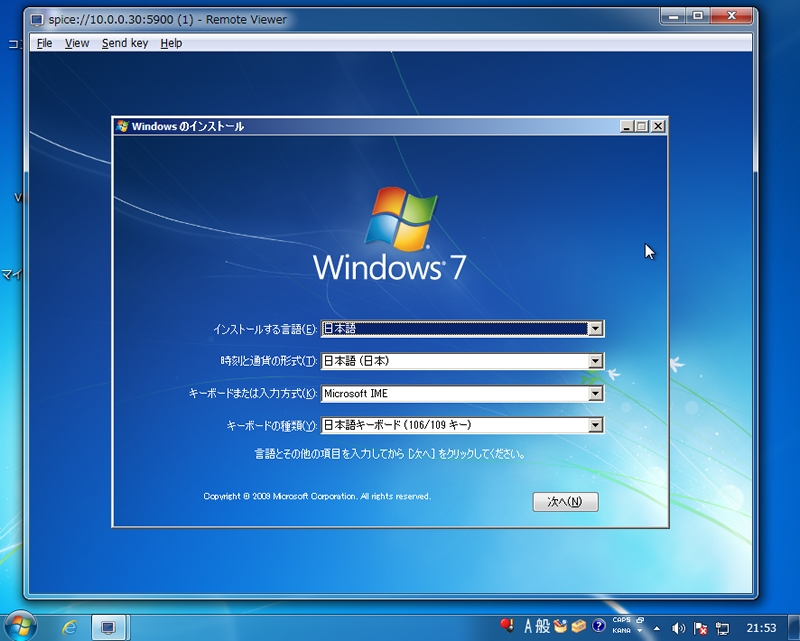Open the IME tools toolbox icon
The image size is (800, 641).
tap(579, 626)
